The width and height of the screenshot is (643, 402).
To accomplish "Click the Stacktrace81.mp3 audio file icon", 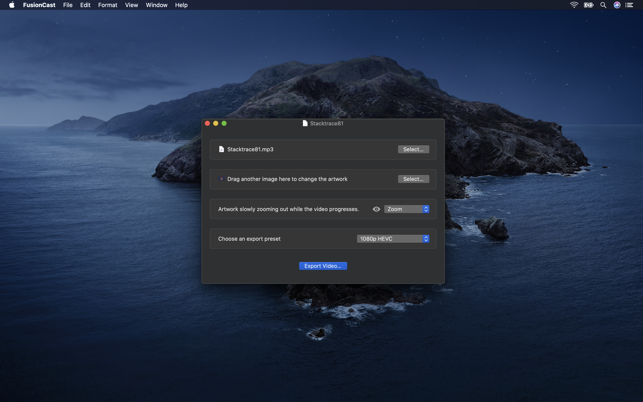I will click(221, 149).
